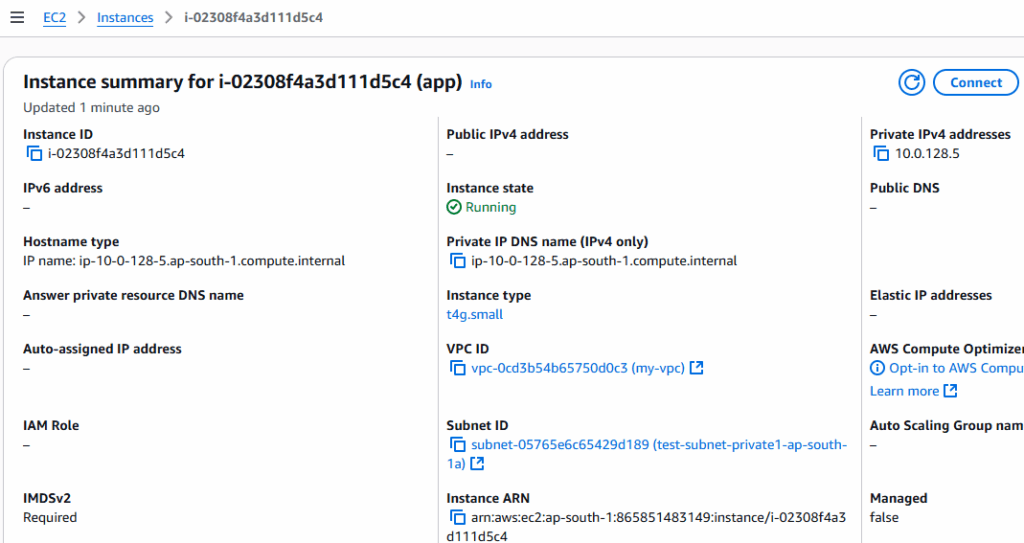Click the 'Elastic IP addresses' label
The height and width of the screenshot is (543, 1024).
[931, 295]
